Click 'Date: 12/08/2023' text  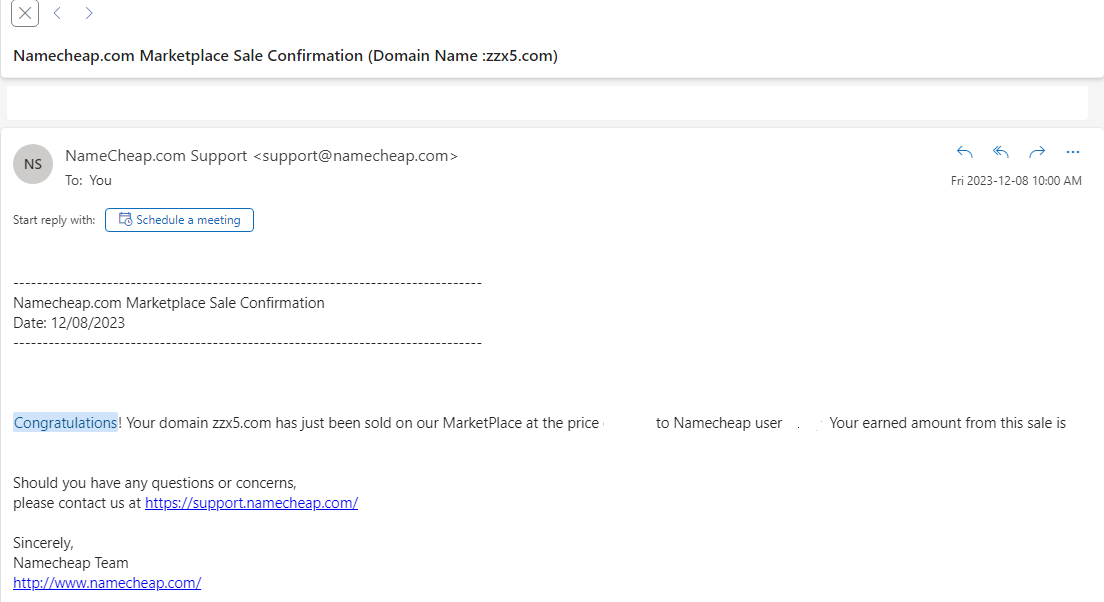click(x=69, y=323)
